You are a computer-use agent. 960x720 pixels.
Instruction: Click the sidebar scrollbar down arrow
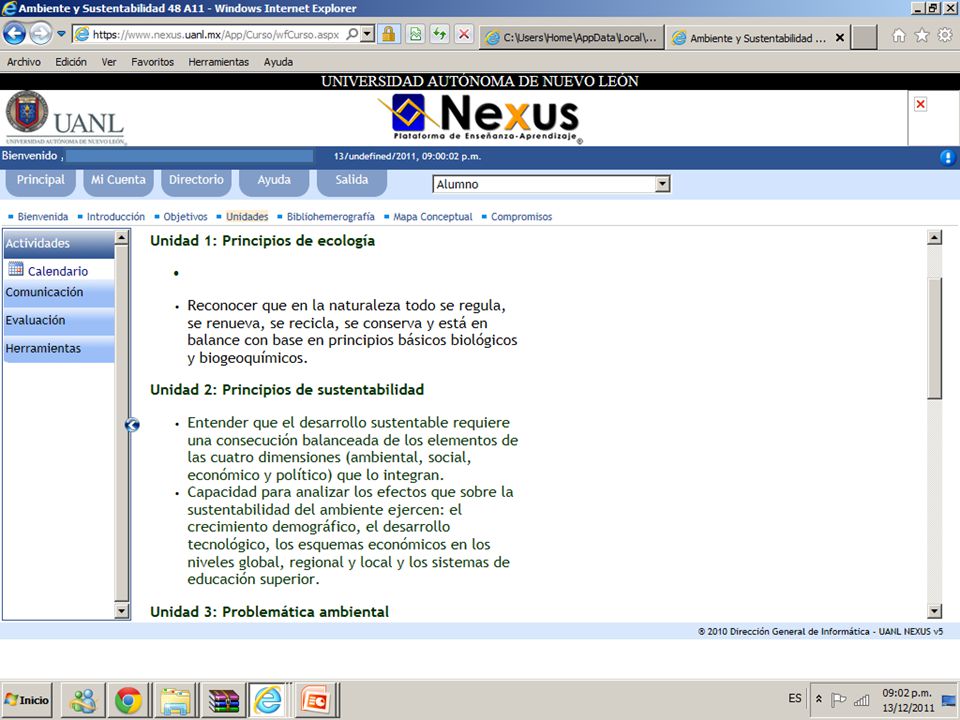tap(122, 610)
